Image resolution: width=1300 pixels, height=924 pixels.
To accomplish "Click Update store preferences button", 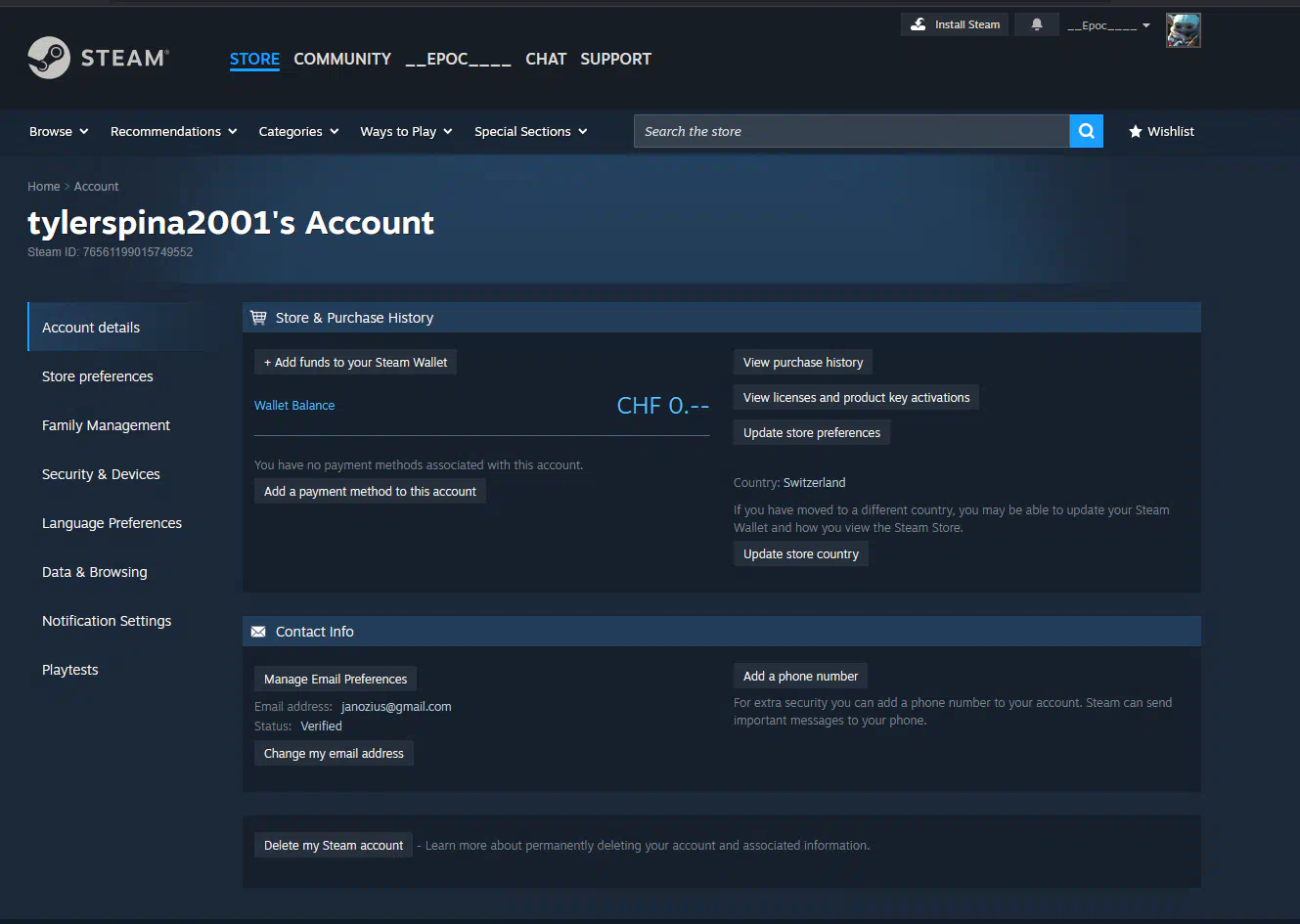I will (812, 432).
